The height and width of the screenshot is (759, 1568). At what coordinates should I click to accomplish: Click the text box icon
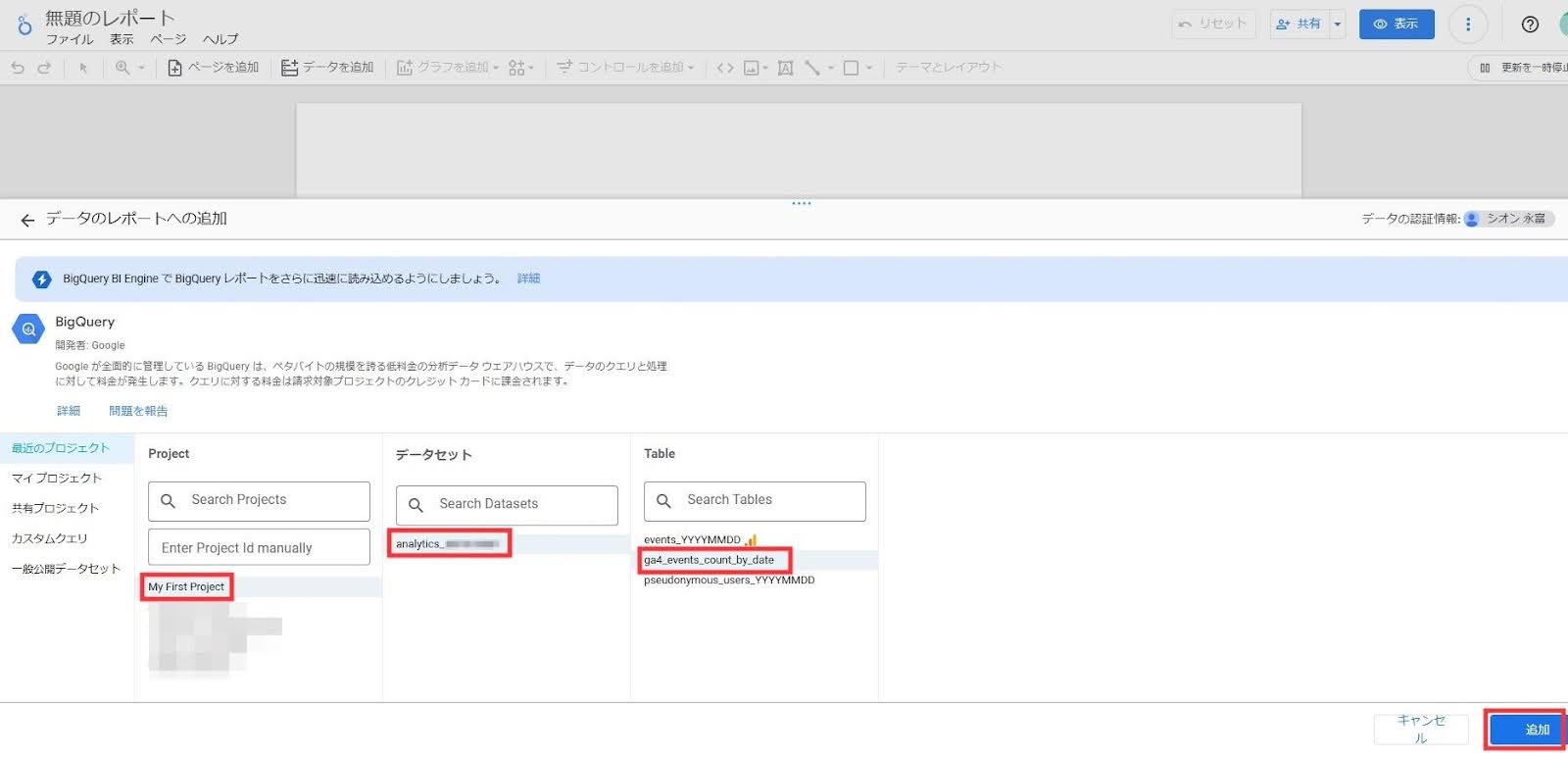click(785, 68)
